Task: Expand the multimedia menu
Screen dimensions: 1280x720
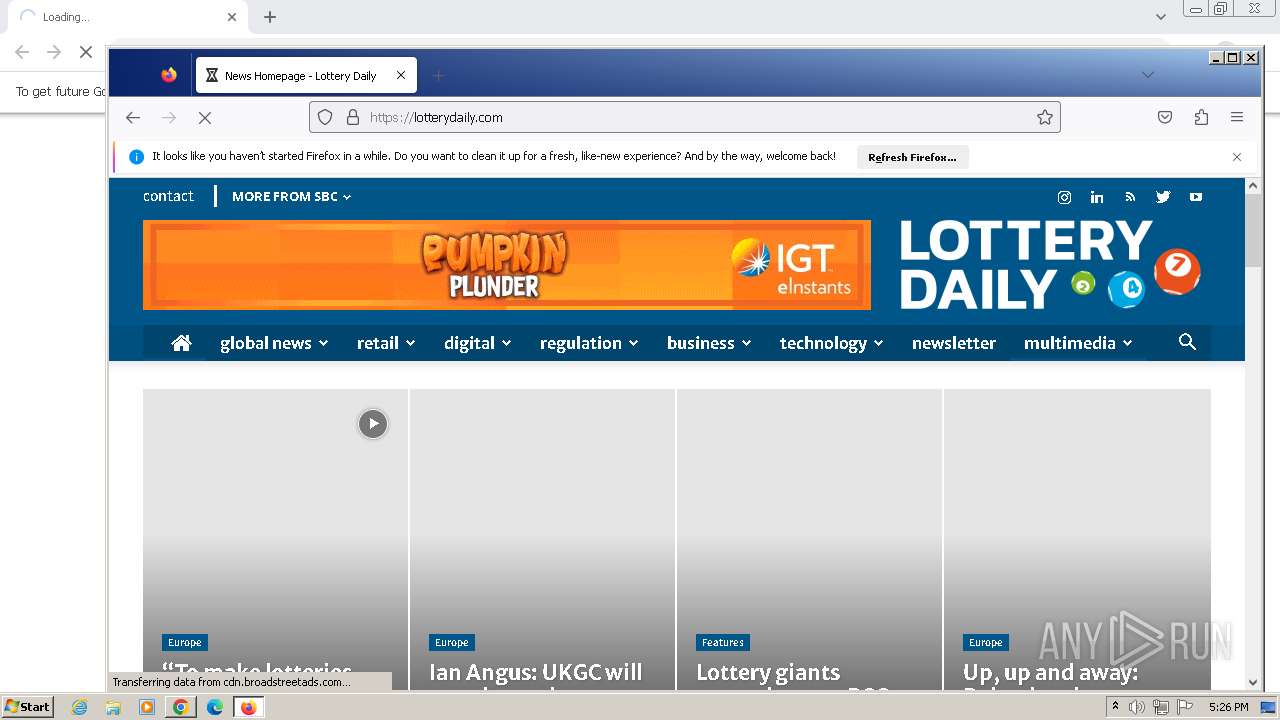Action: tap(1078, 343)
